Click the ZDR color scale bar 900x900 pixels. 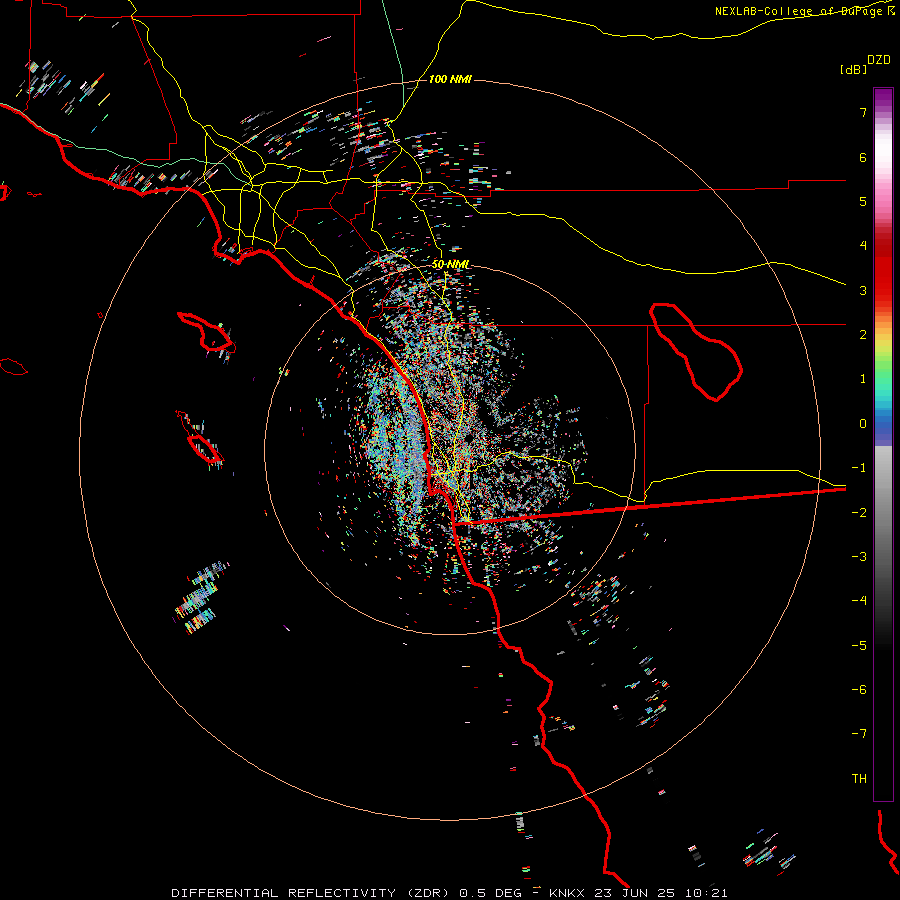click(x=883, y=444)
